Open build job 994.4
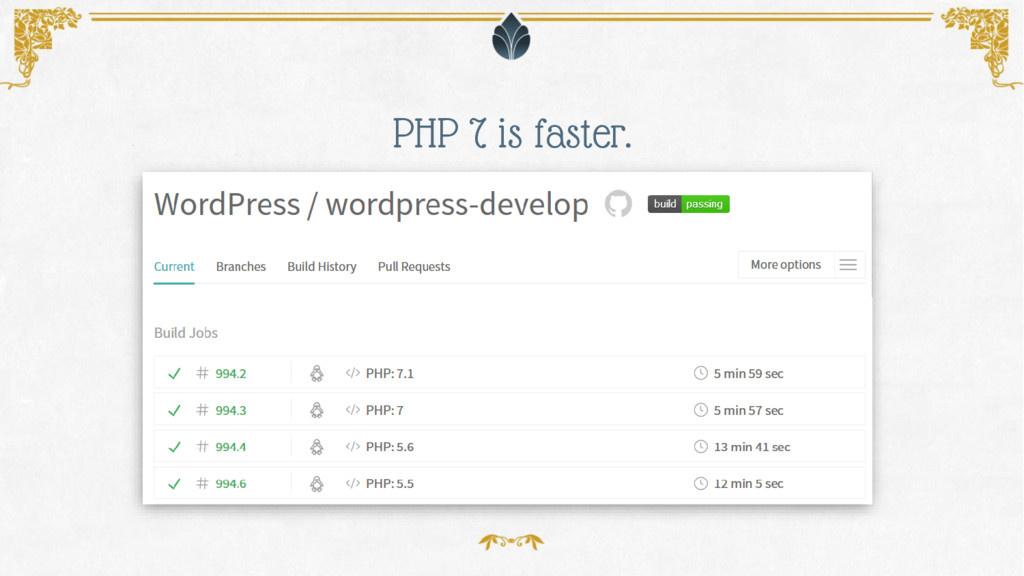Viewport: 1024px width, 576px height. click(x=231, y=447)
